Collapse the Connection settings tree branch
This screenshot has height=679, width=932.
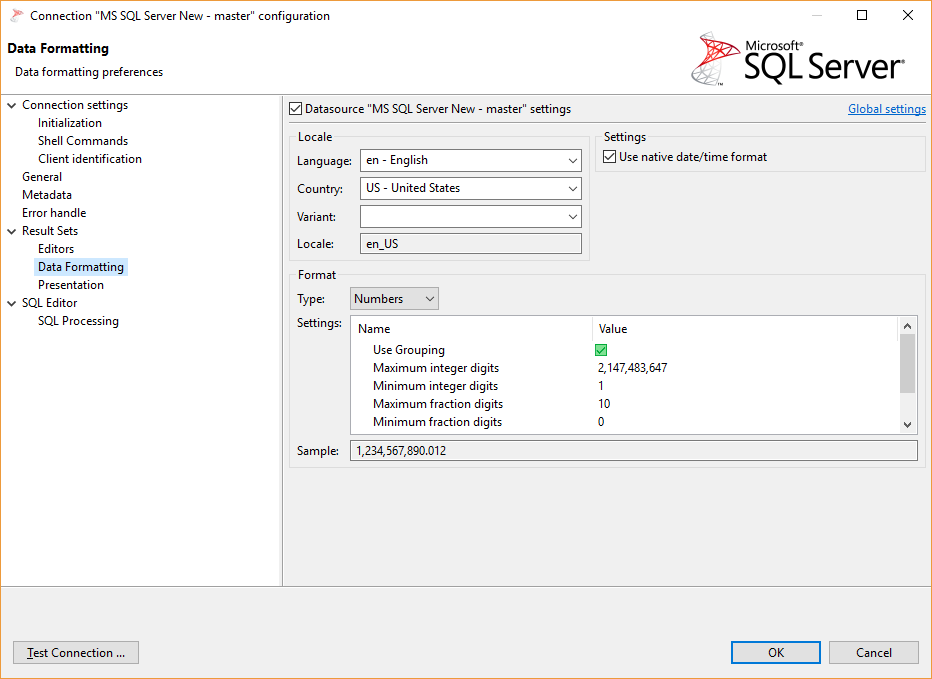(12, 104)
